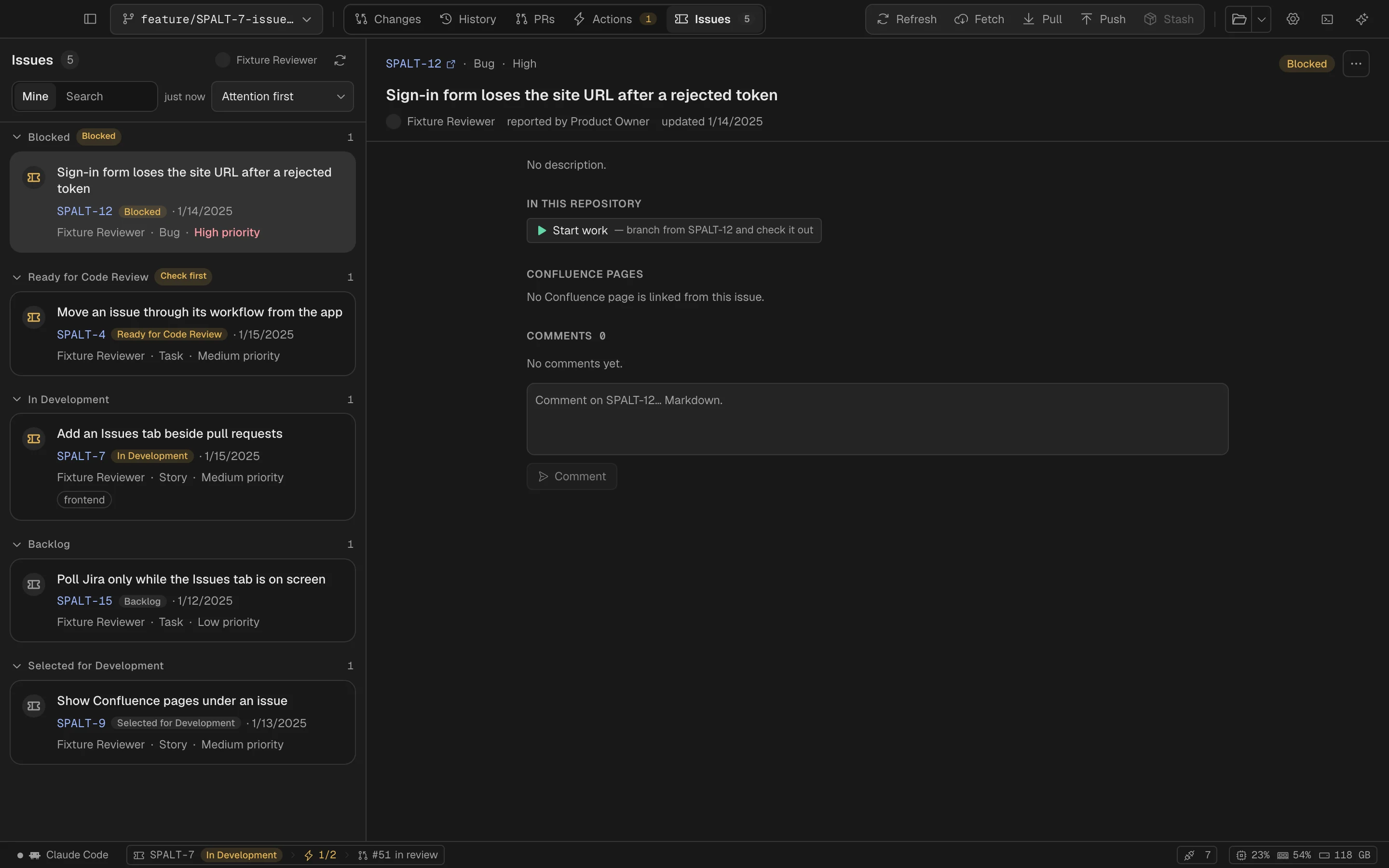
Task: Click the Push button
Action: [1103, 19]
